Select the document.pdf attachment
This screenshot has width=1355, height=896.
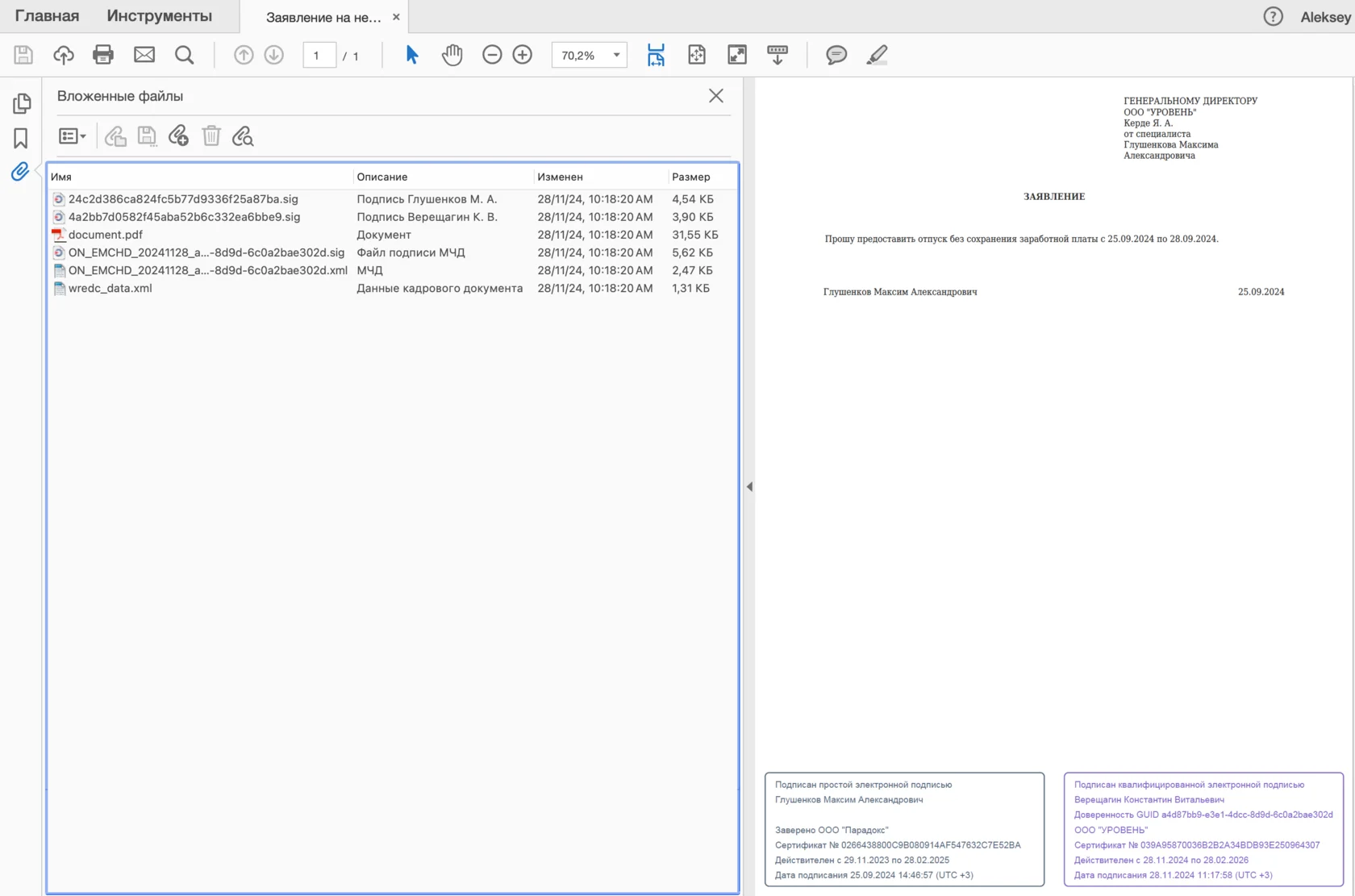coord(106,235)
